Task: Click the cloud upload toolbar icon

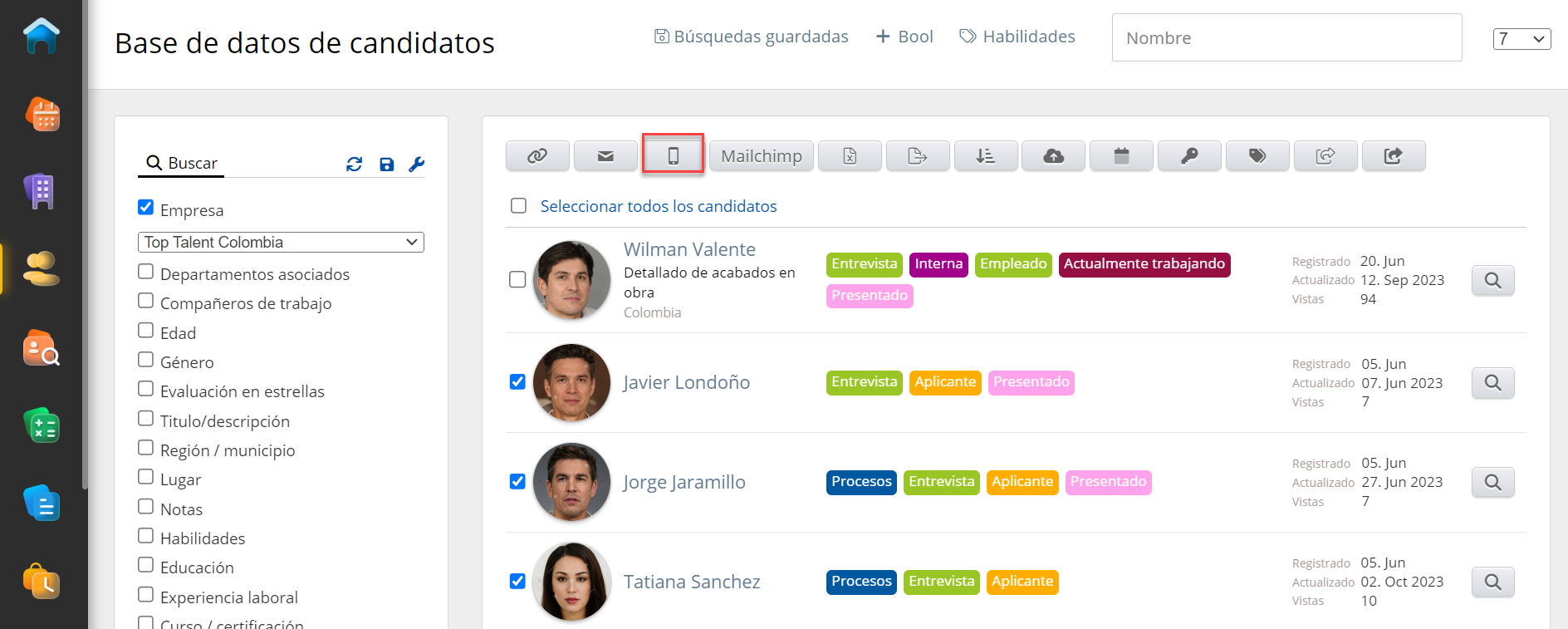Action: (x=1053, y=155)
